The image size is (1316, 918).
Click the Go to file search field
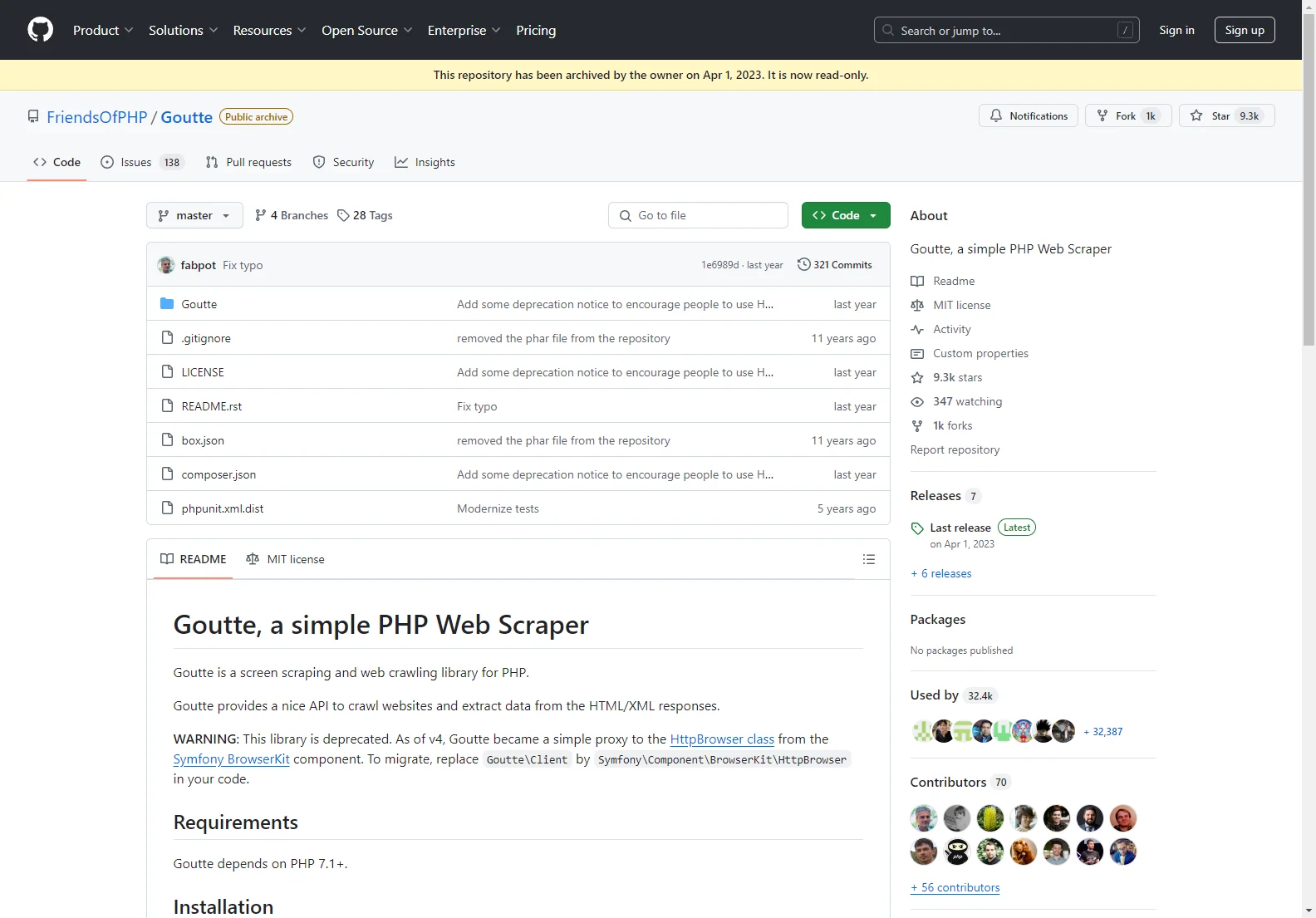pos(698,215)
